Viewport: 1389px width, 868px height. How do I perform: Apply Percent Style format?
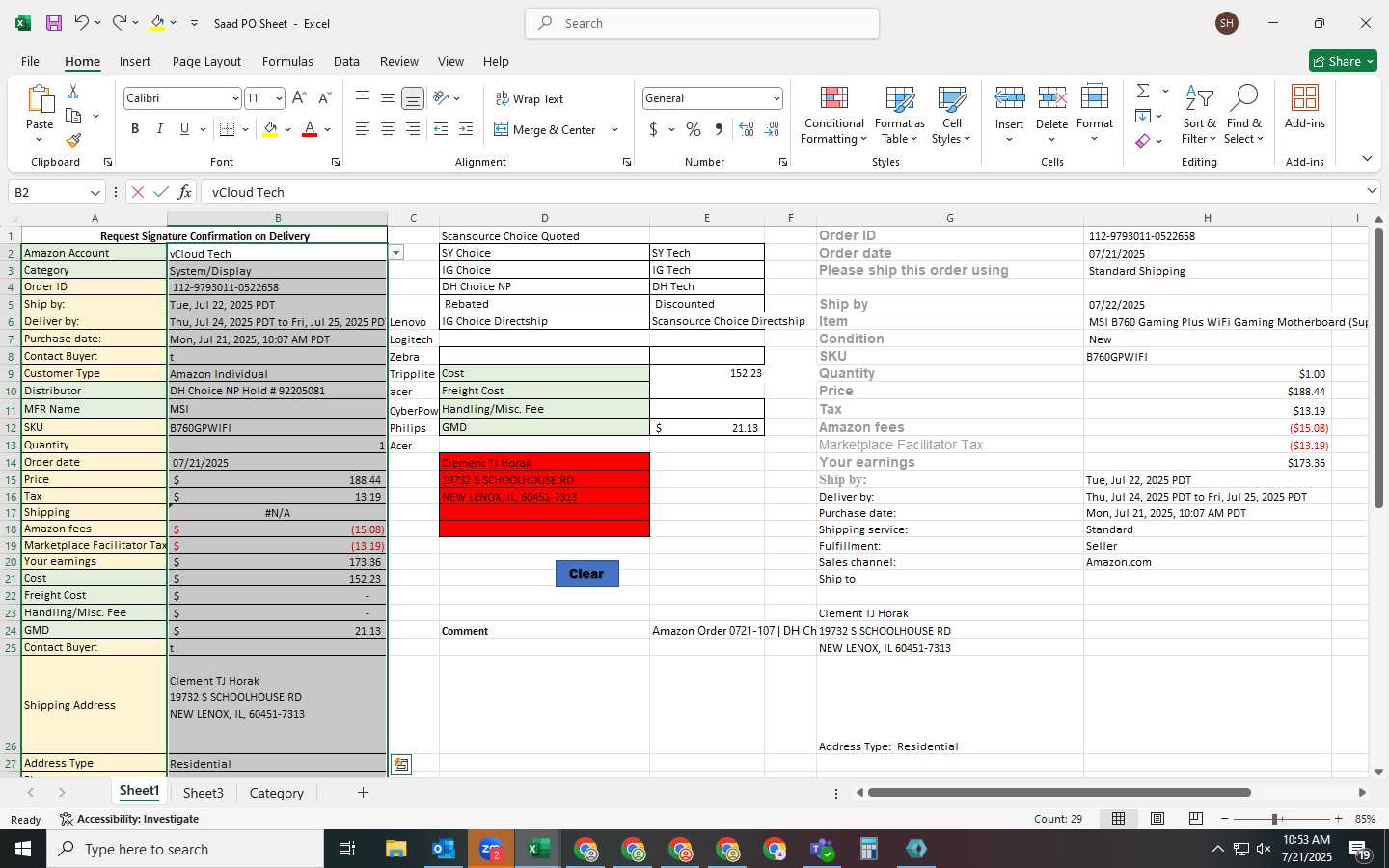point(694,129)
